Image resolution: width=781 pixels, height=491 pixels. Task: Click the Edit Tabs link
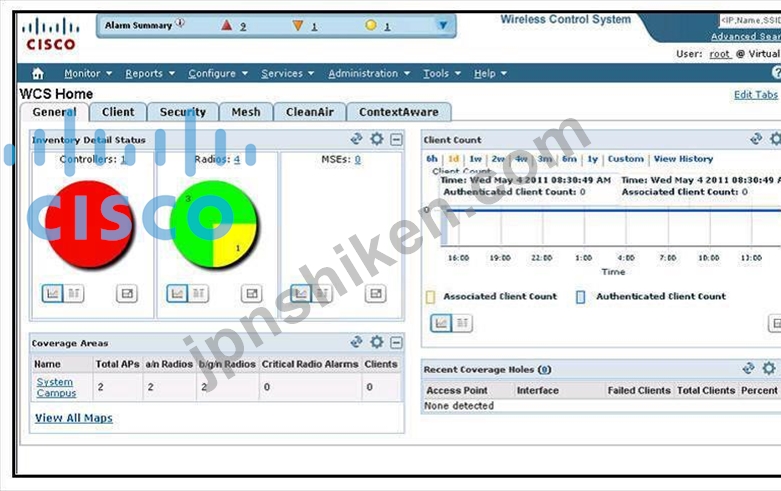coord(756,95)
